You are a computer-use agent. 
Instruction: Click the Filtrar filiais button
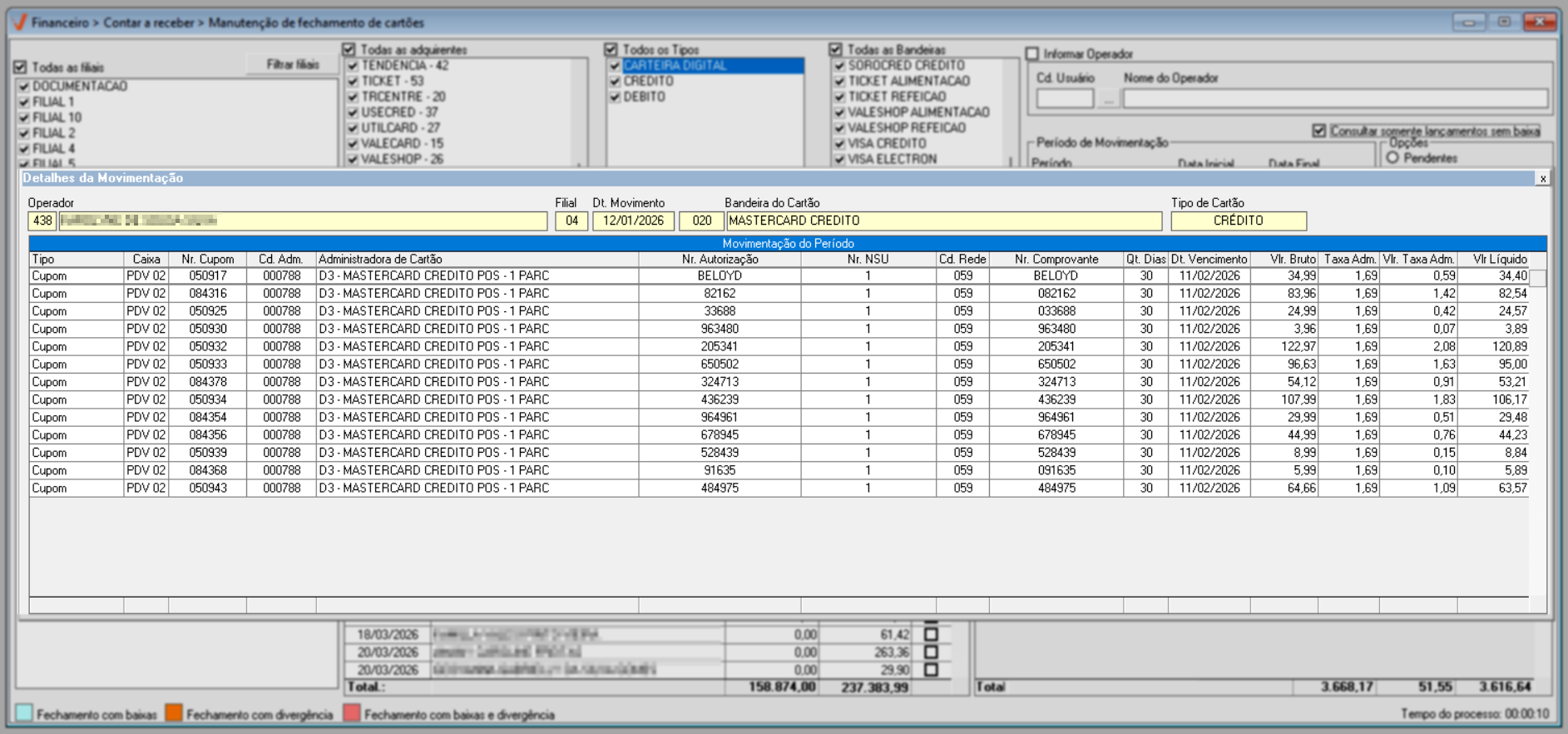point(292,65)
